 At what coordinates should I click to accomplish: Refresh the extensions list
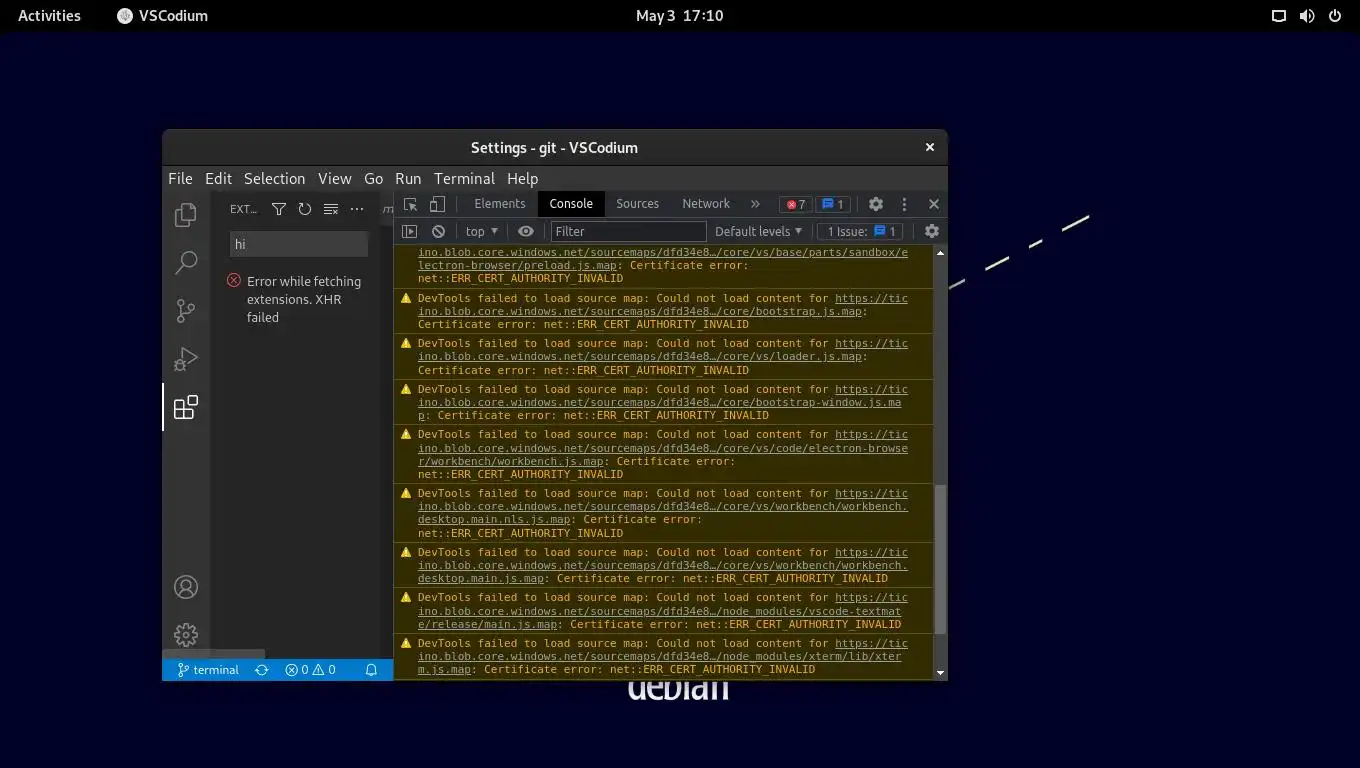coord(305,209)
